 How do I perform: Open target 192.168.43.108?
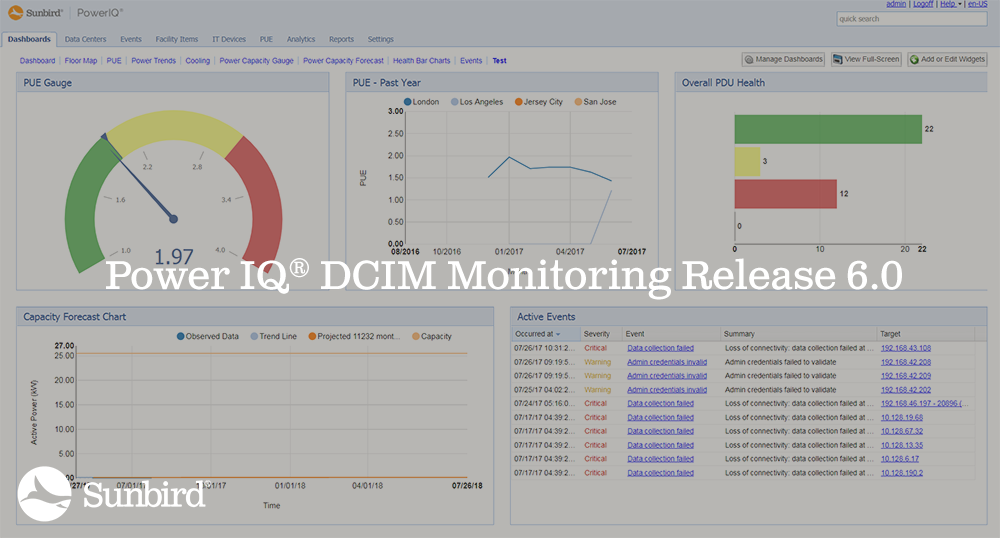click(906, 349)
